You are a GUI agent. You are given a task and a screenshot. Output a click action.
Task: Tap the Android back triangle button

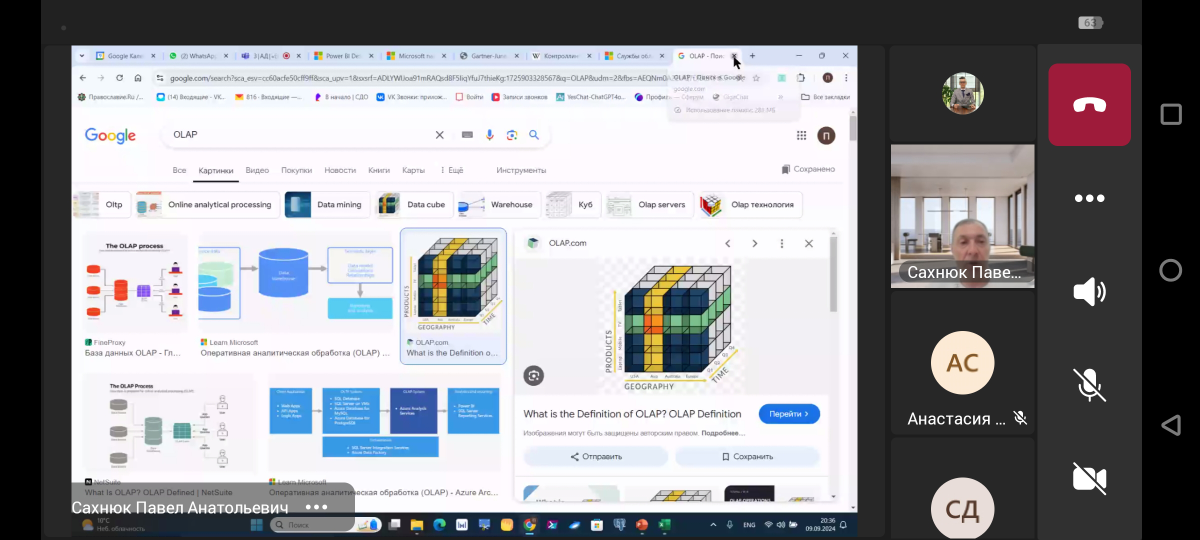coord(1170,425)
